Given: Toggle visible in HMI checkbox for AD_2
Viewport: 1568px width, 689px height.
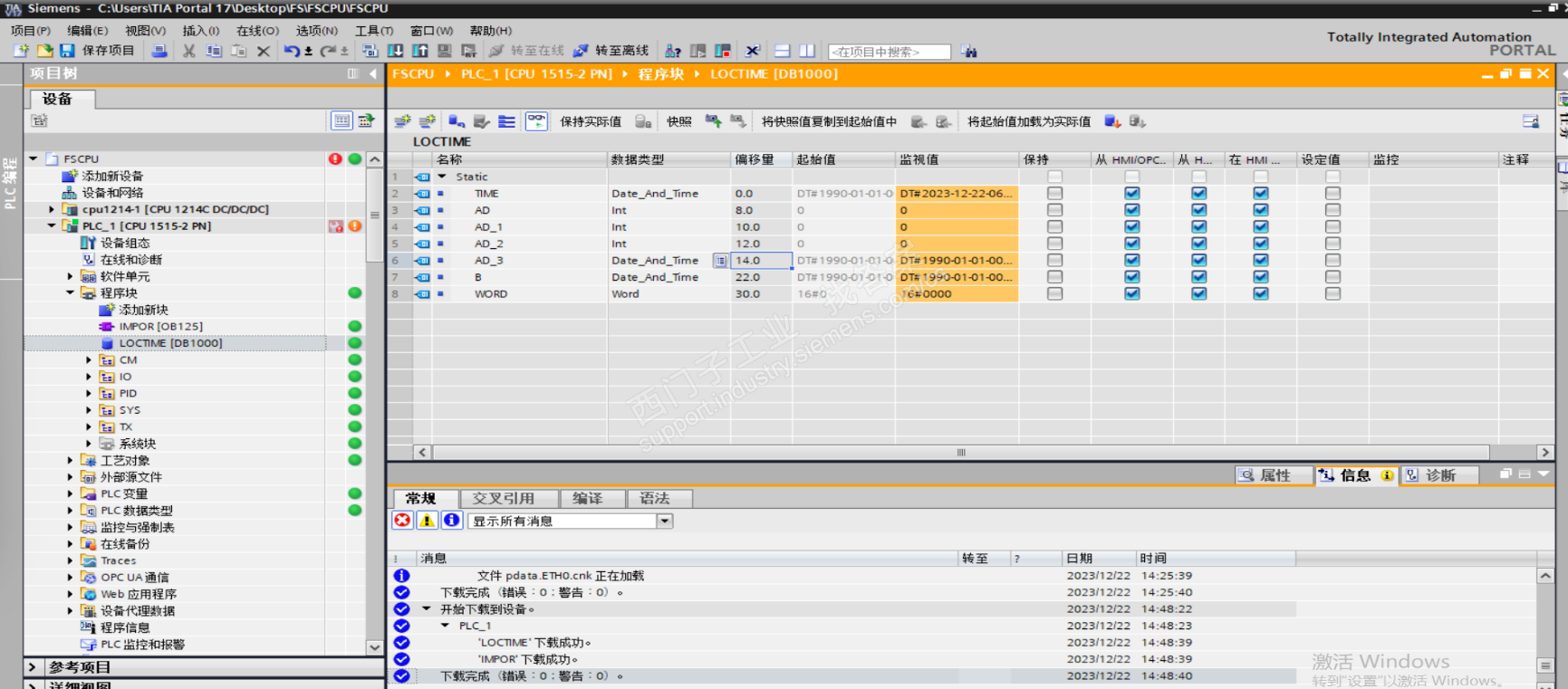Looking at the screenshot, I should (x=1261, y=244).
